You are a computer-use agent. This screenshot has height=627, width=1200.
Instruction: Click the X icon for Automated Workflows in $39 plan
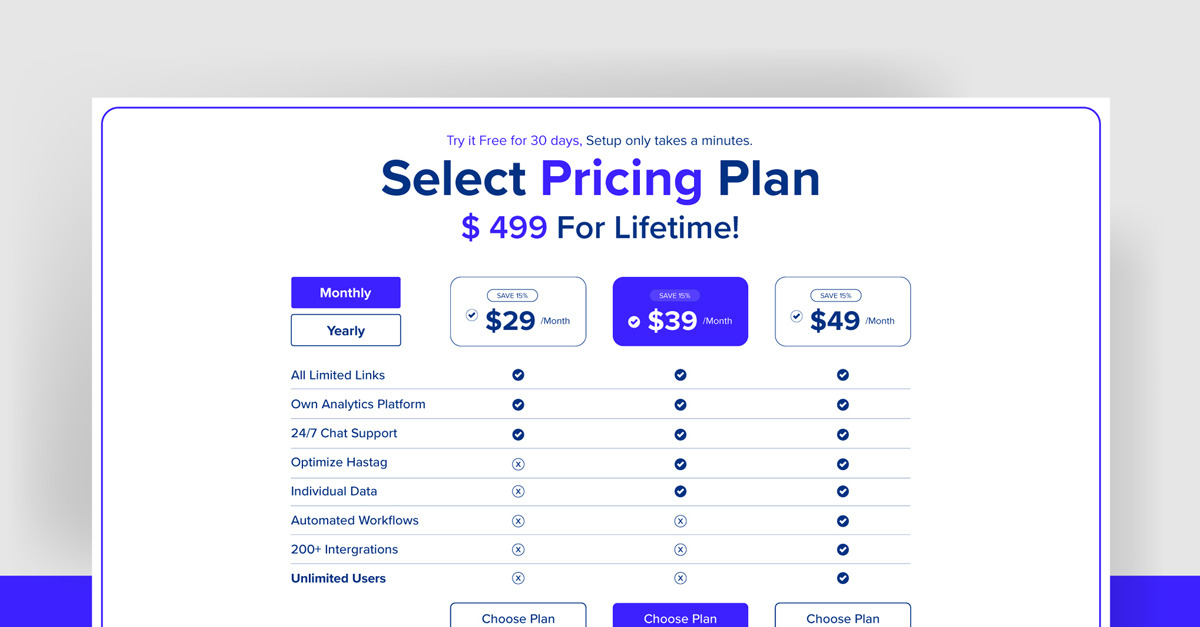680,520
